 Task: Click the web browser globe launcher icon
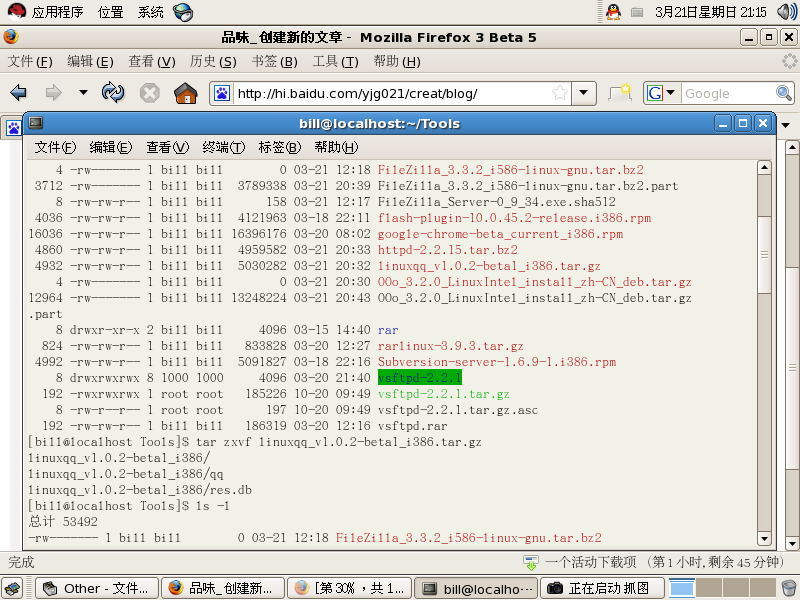coord(183,12)
